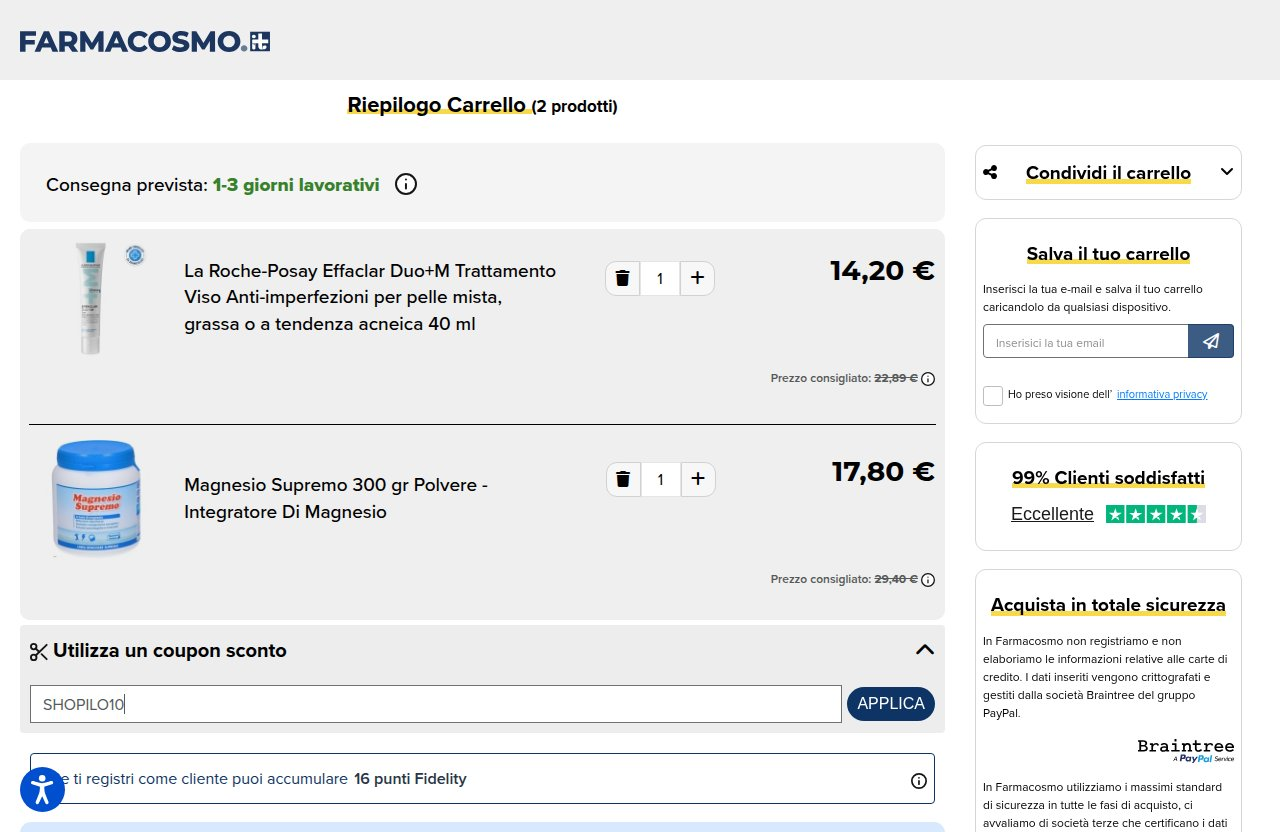Click the badge icon beside La Roche-Posay image
This screenshot has width=1280, height=832.
tap(135, 256)
